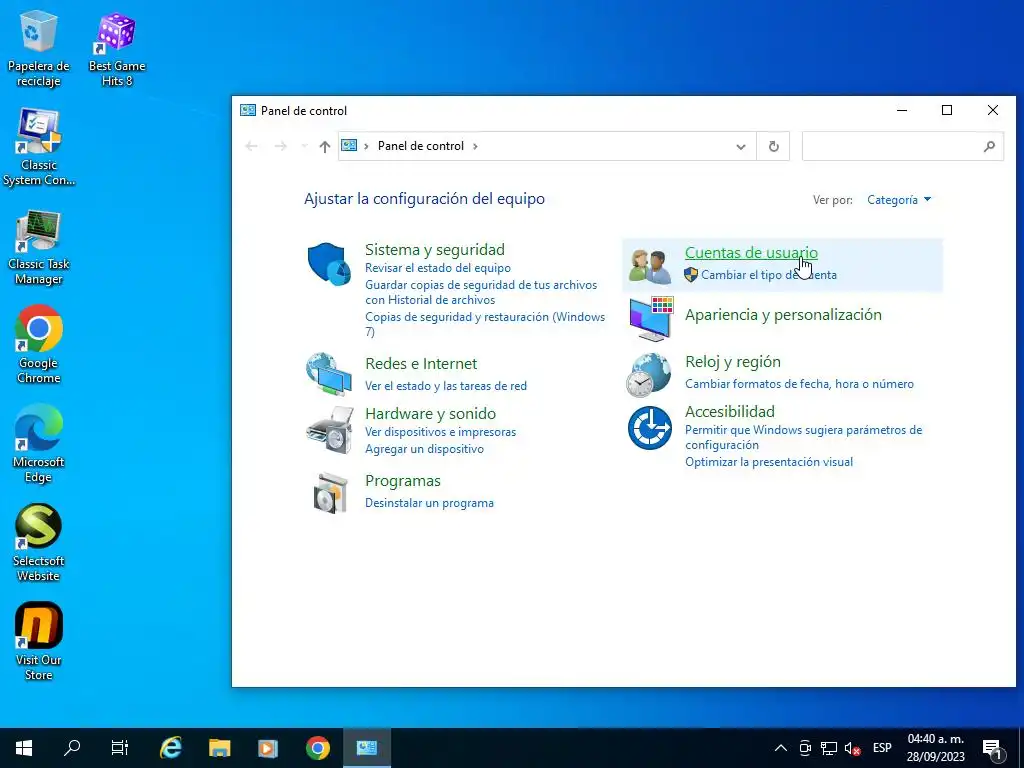Open the Accesibilidad blue circle icon
Screen dimensions: 1024x768
click(x=650, y=428)
